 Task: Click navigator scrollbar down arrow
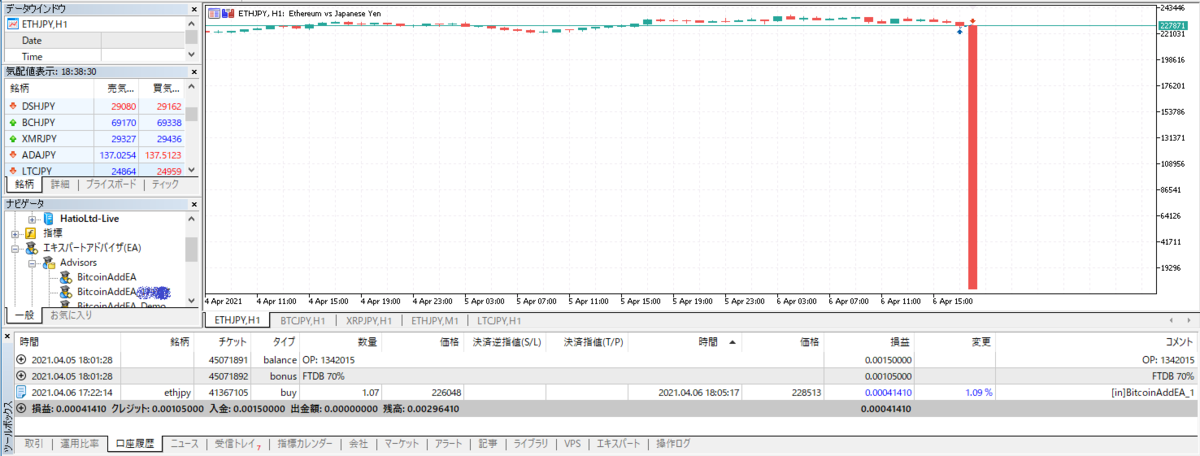pyautogui.click(x=191, y=300)
